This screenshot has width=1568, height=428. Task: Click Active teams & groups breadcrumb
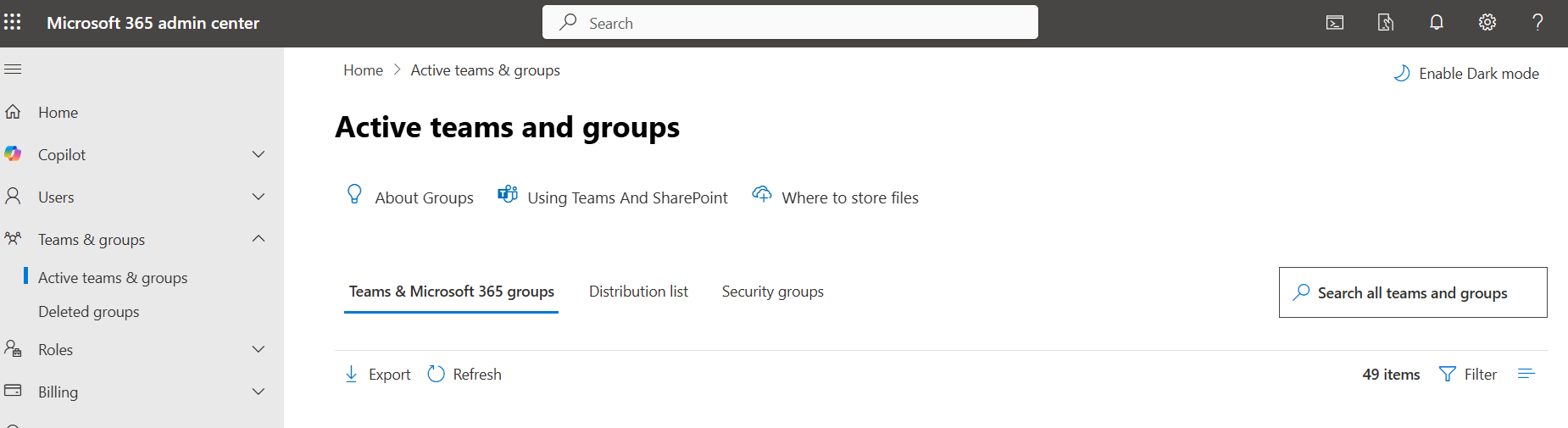(485, 70)
